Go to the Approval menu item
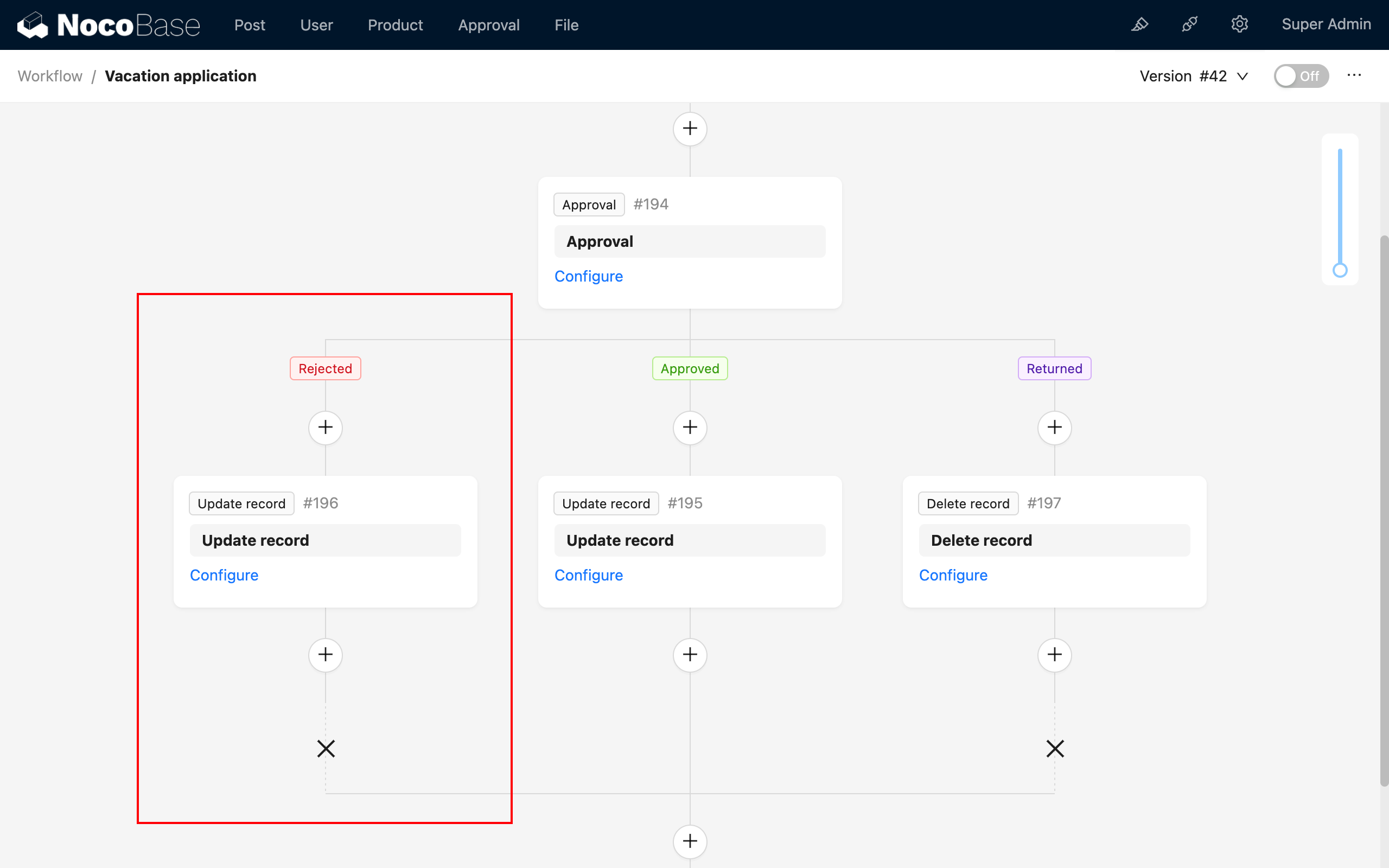The image size is (1389, 868). pos(488,25)
